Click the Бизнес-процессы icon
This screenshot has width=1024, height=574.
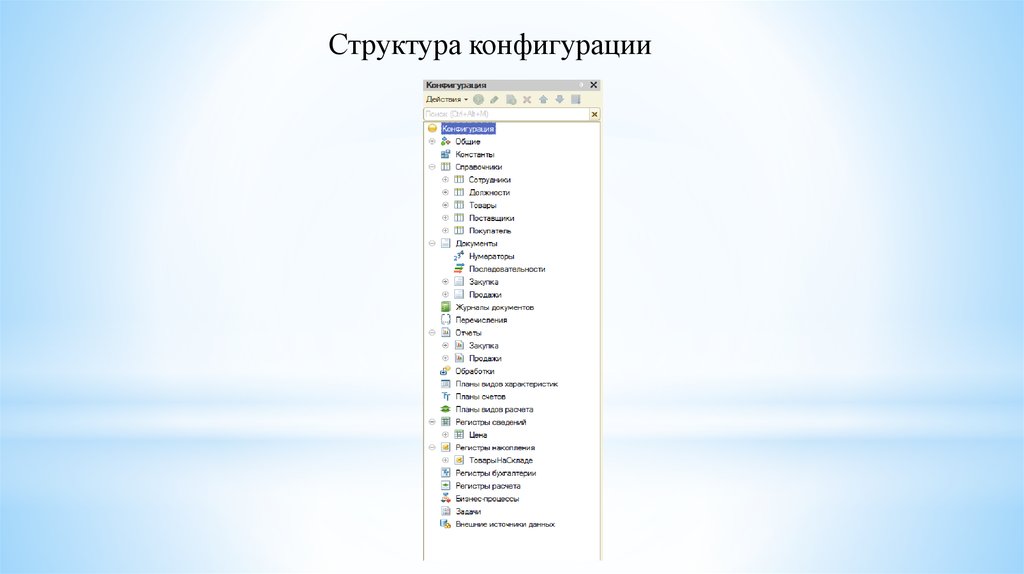click(446, 498)
